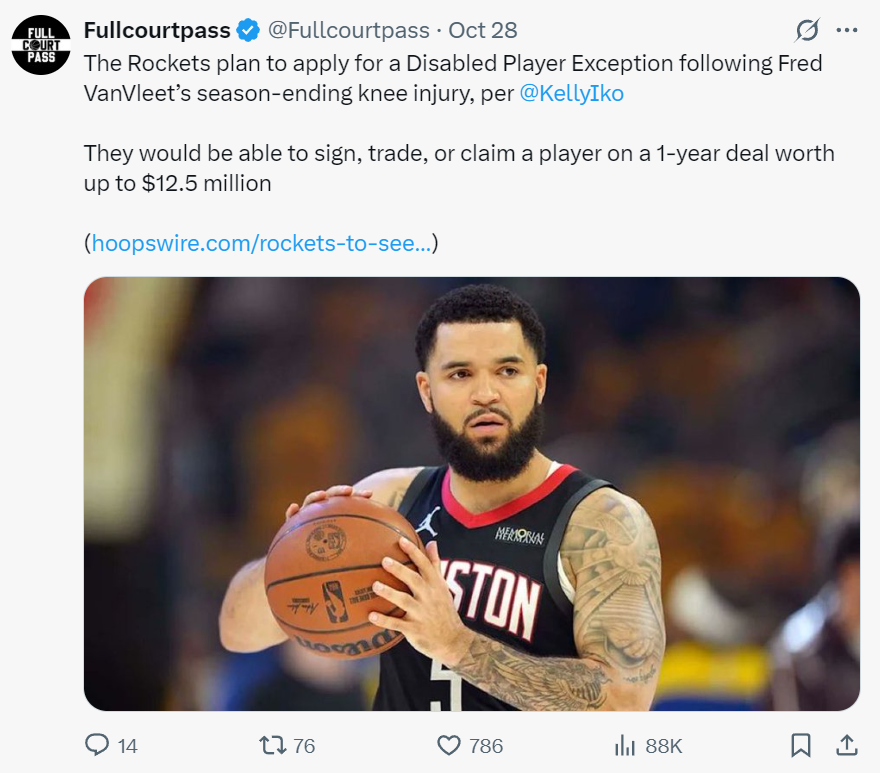Open the Fullcourtpass profile avatar
This screenshot has width=880, height=773.
point(41,45)
